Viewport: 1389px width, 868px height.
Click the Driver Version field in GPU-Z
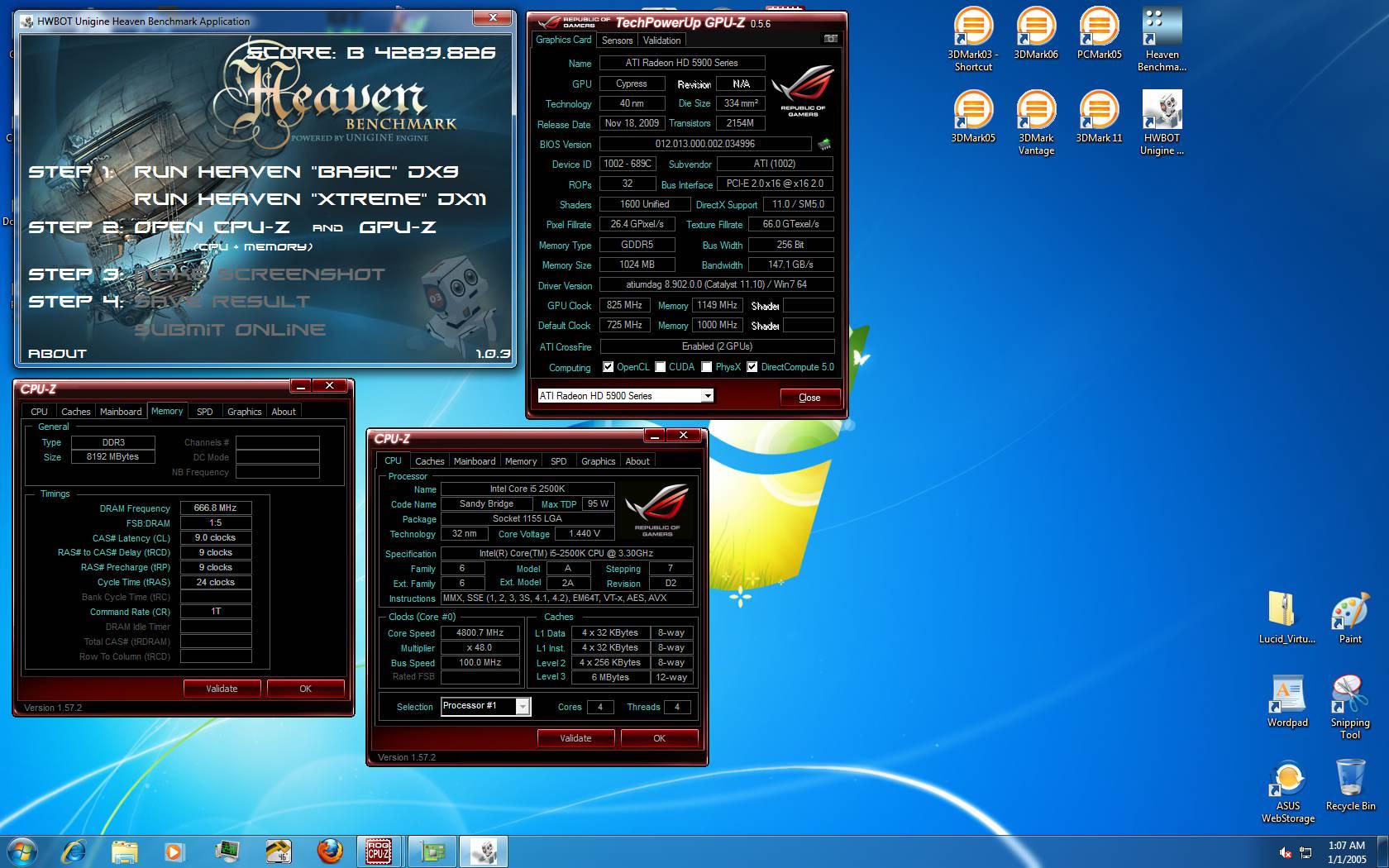[717, 284]
